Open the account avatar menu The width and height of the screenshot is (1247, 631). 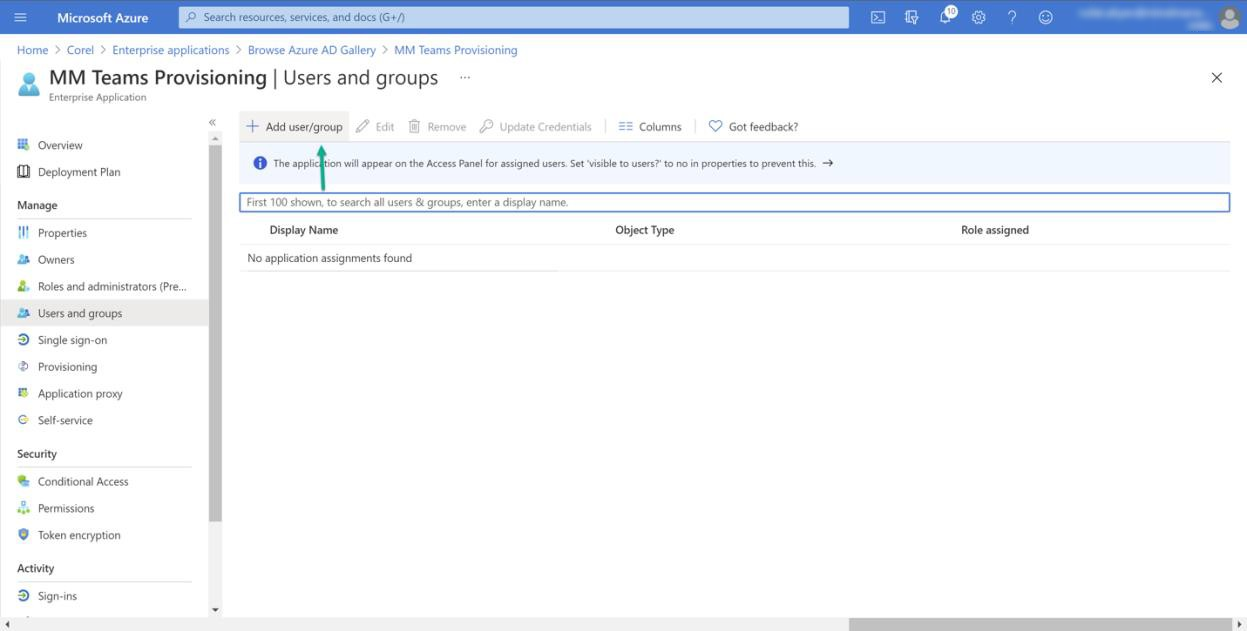pyautogui.click(x=1230, y=17)
